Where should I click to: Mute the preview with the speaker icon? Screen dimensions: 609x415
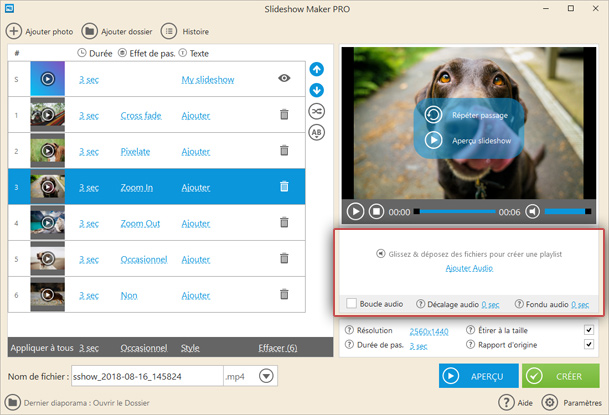(x=532, y=212)
